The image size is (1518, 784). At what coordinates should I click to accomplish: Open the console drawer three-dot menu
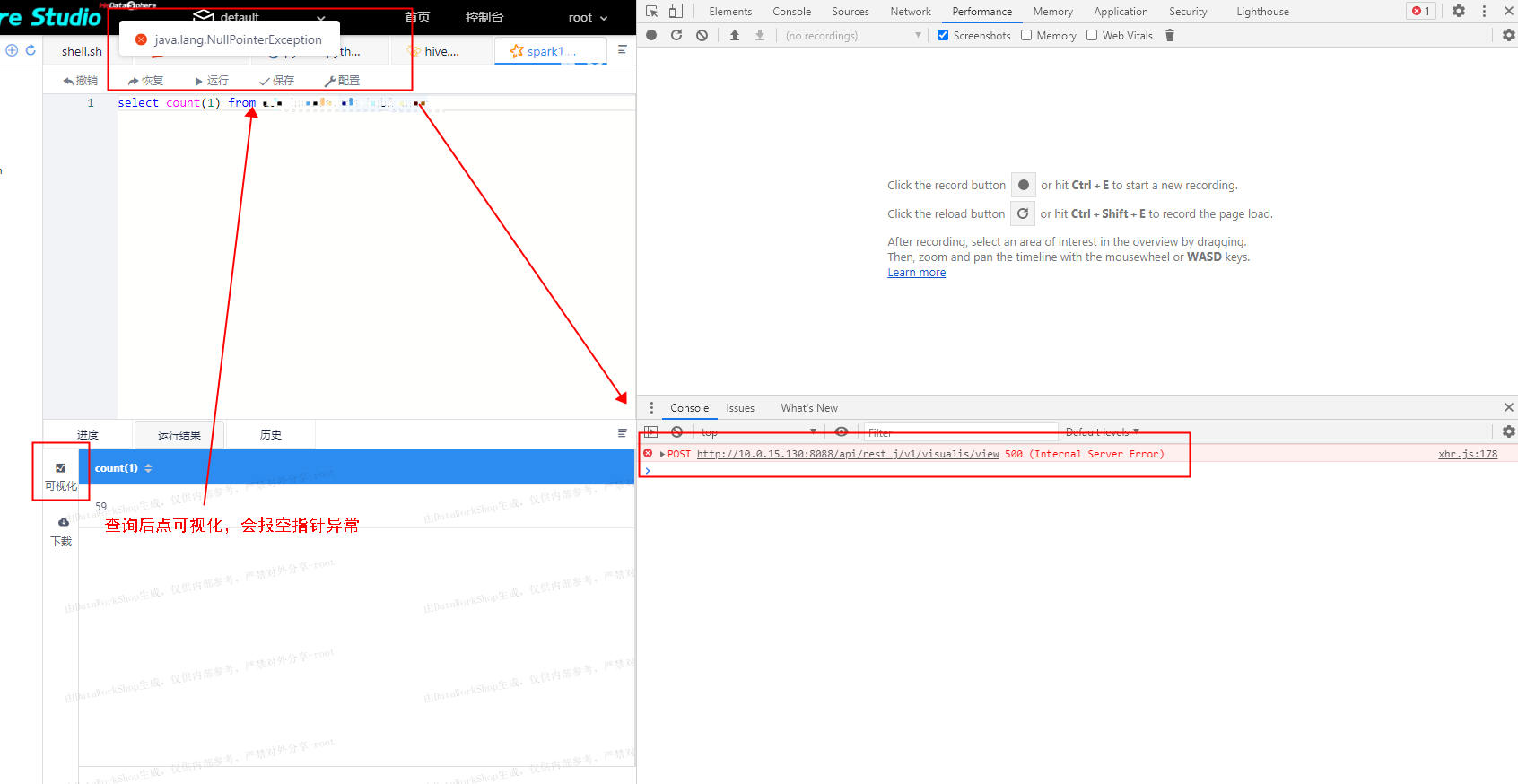coord(651,407)
